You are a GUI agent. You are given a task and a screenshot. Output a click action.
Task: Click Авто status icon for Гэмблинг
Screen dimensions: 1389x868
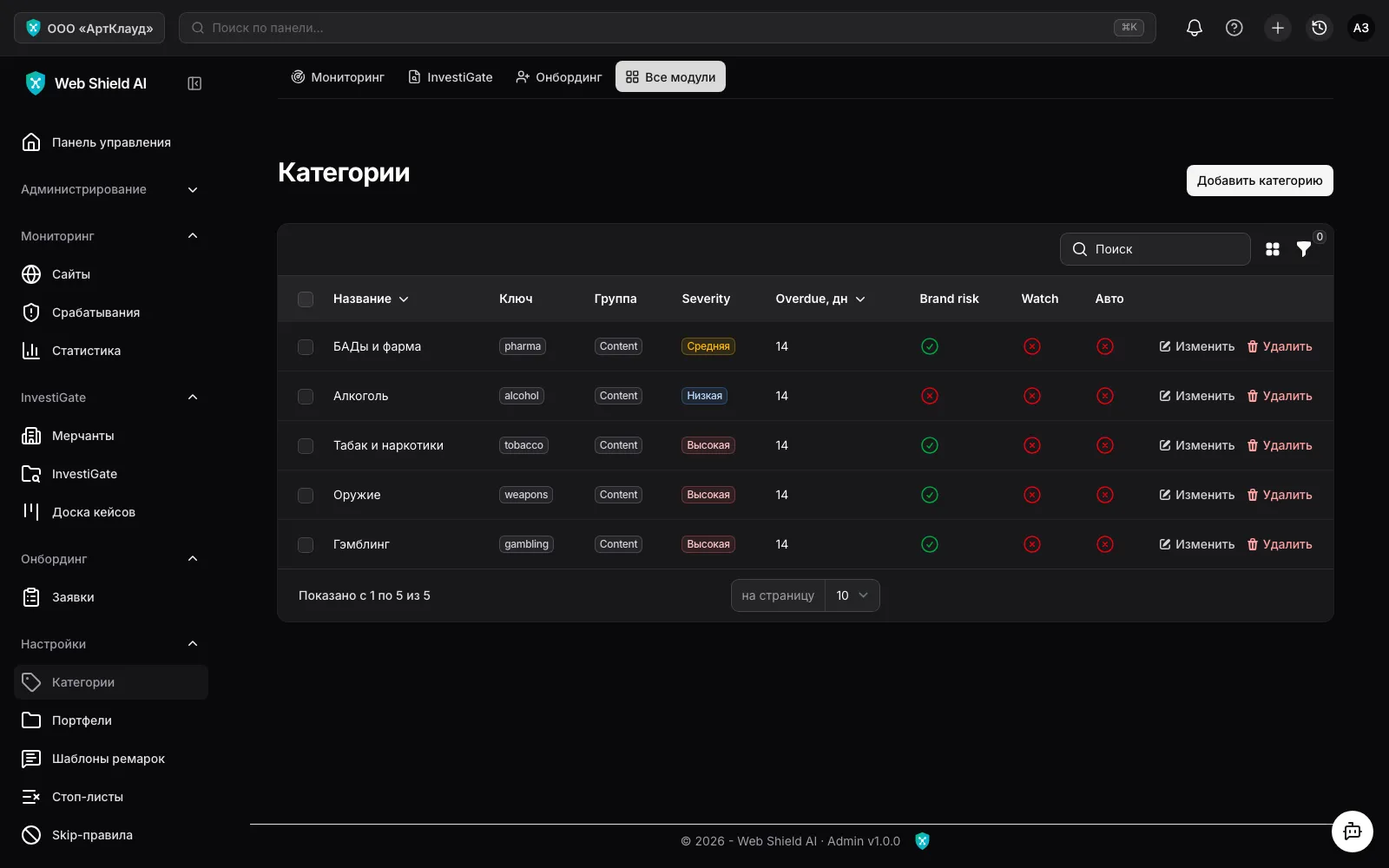point(1105,544)
